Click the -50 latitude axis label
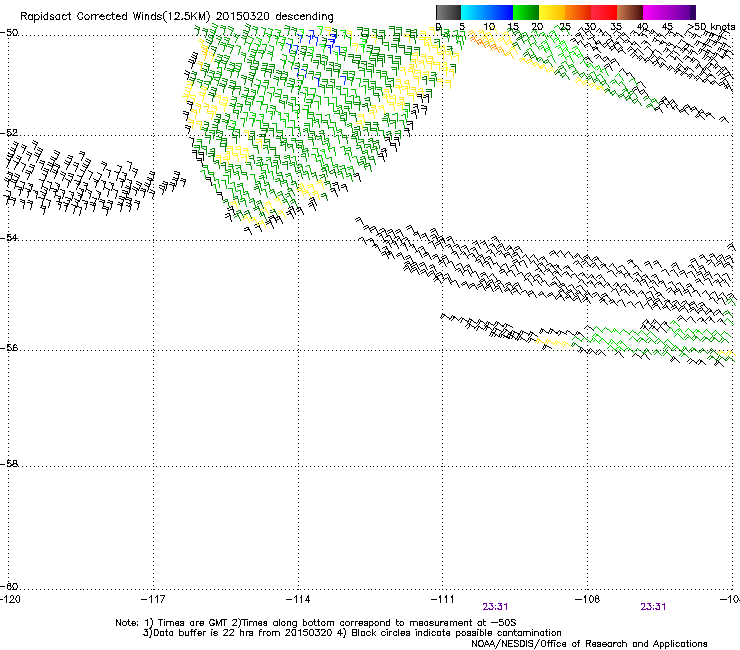 [x=9, y=33]
